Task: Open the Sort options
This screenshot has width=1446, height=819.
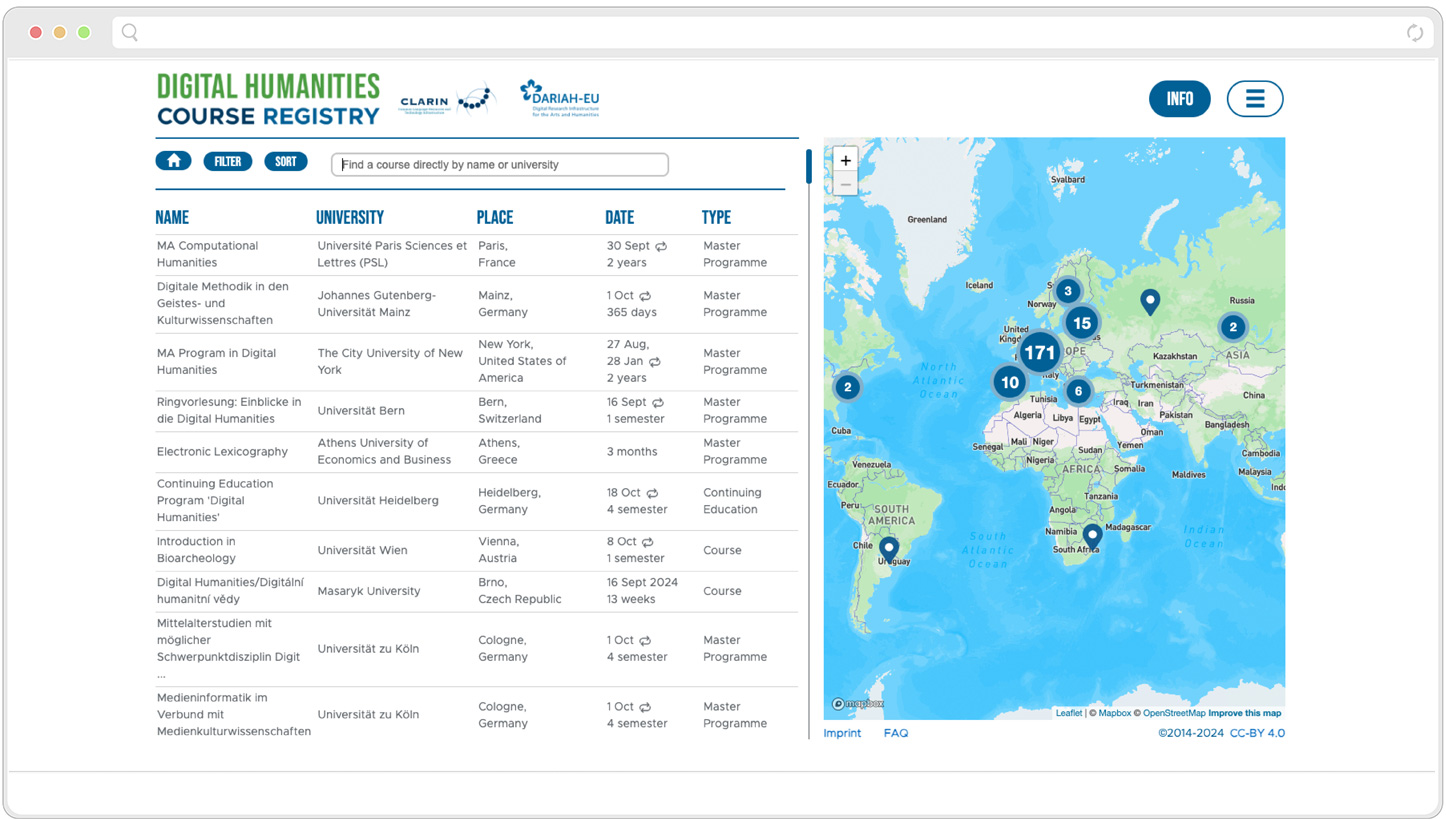Action: tap(286, 161)
